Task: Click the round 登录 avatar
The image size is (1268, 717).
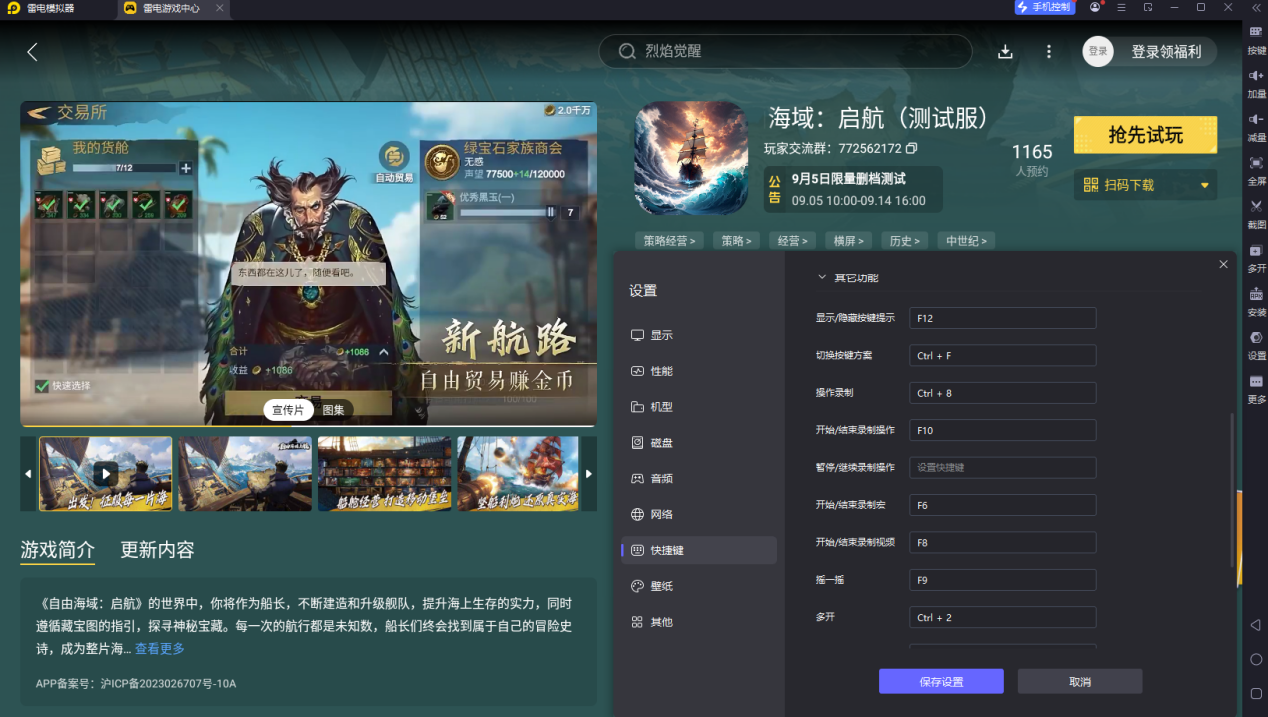Action: (1098, 52)
